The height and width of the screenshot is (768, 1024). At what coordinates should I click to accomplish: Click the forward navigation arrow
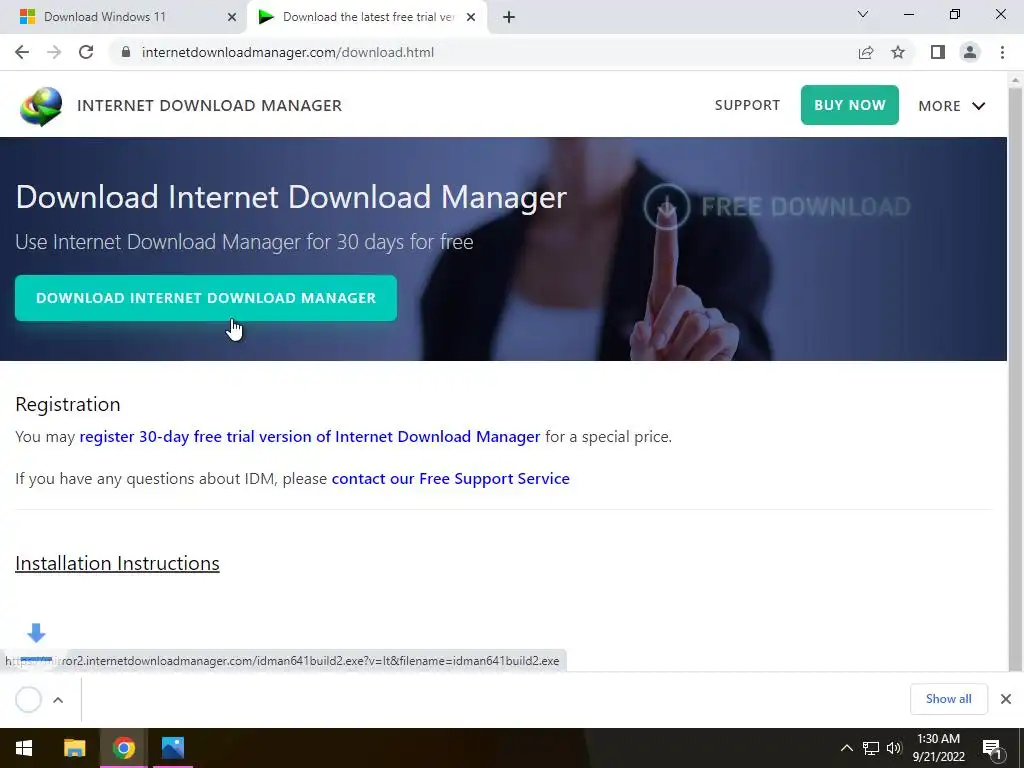(54, 52)
